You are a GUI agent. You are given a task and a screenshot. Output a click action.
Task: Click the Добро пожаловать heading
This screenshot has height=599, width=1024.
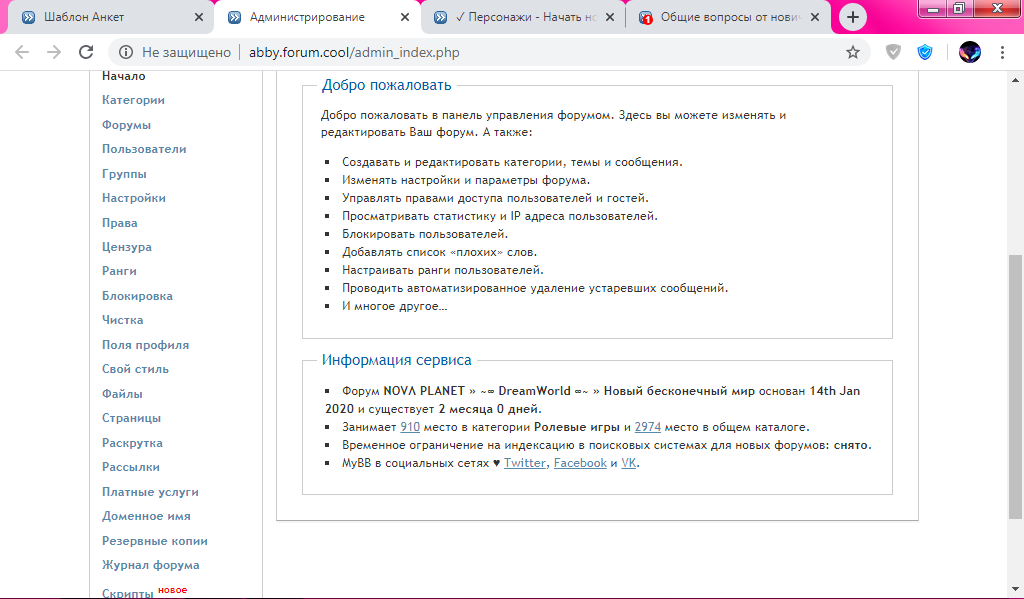pyautogui.click(x=386, y=85)
